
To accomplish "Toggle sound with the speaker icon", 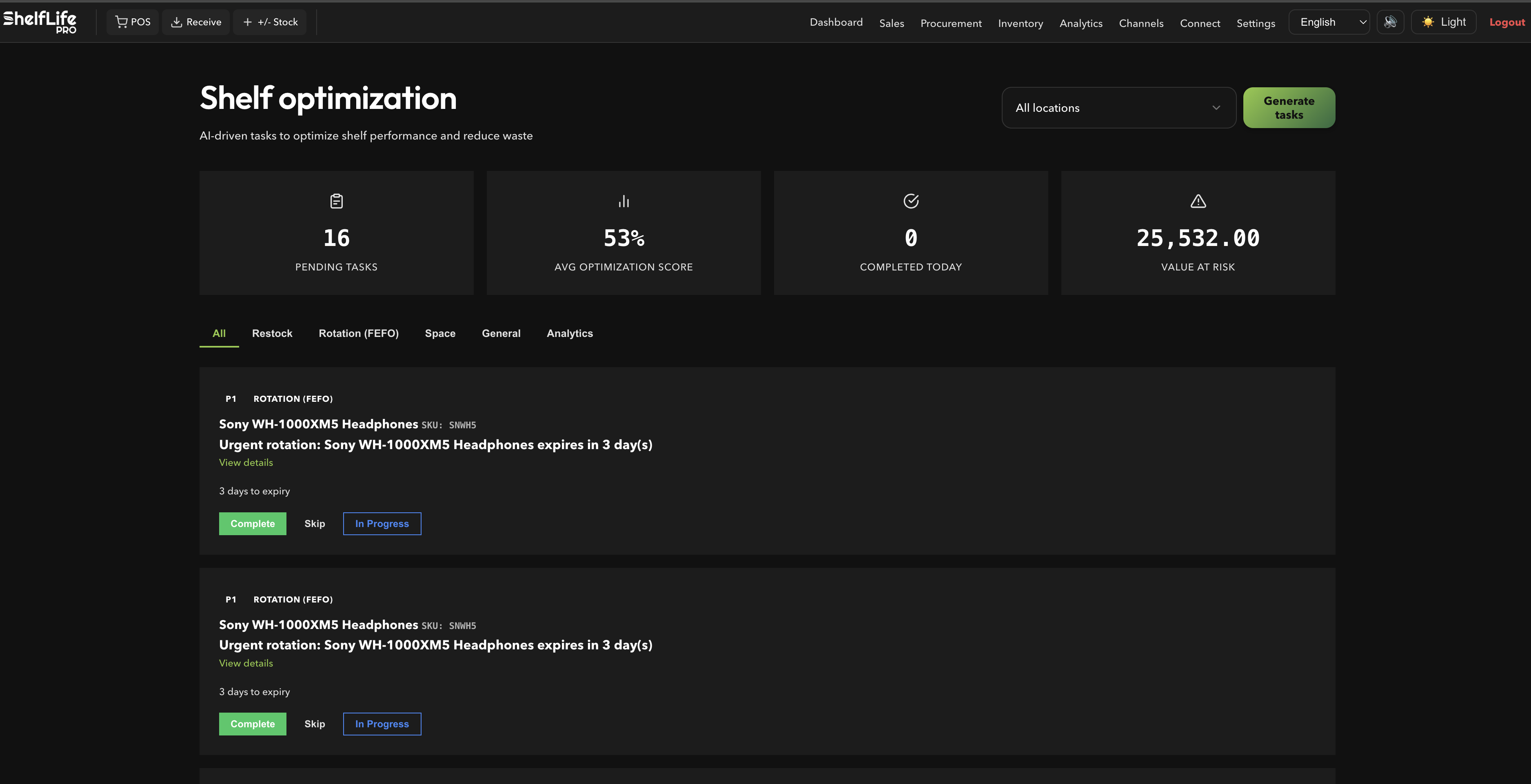I will (1390, 22).
